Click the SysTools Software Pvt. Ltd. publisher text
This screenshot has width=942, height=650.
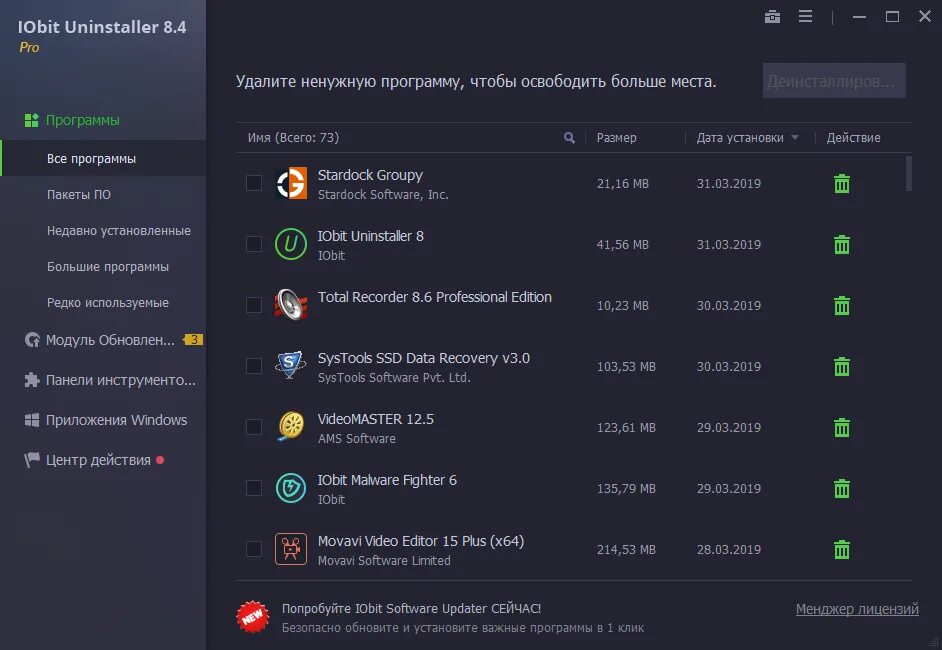[x=394, y=377]
